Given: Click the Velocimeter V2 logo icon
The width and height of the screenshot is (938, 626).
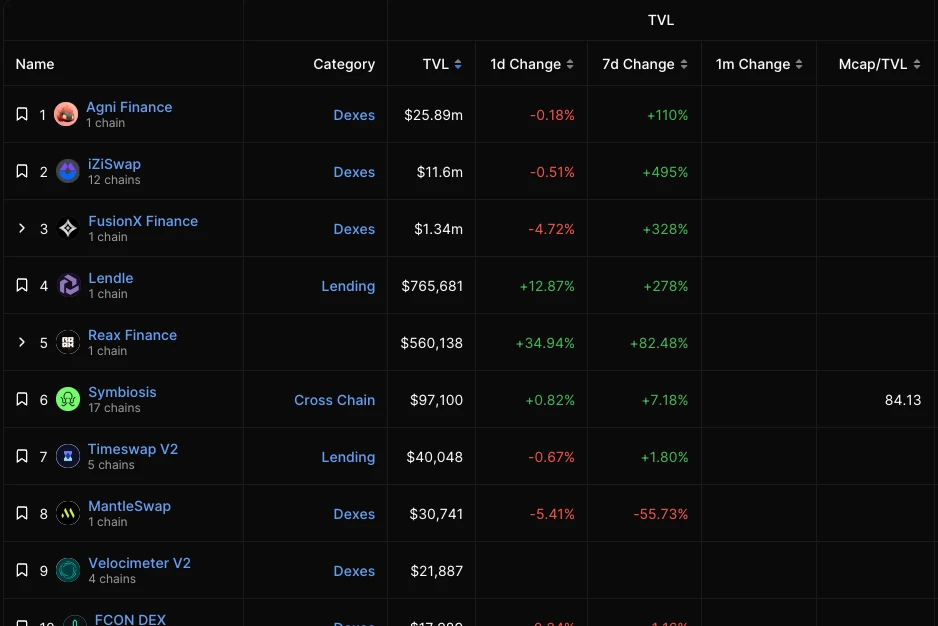Looking at the screenshot, I should tap(68, 570).
